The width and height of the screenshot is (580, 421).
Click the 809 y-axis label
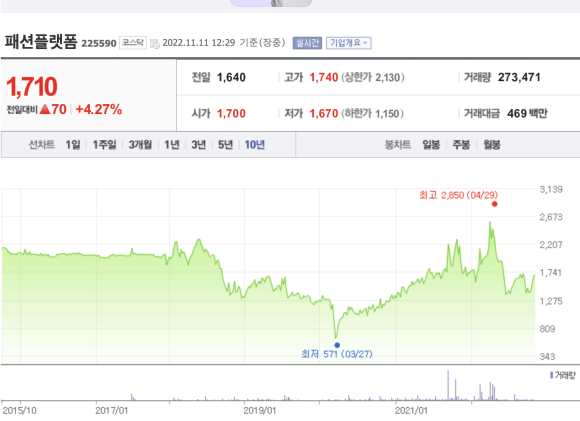(547, 329)
